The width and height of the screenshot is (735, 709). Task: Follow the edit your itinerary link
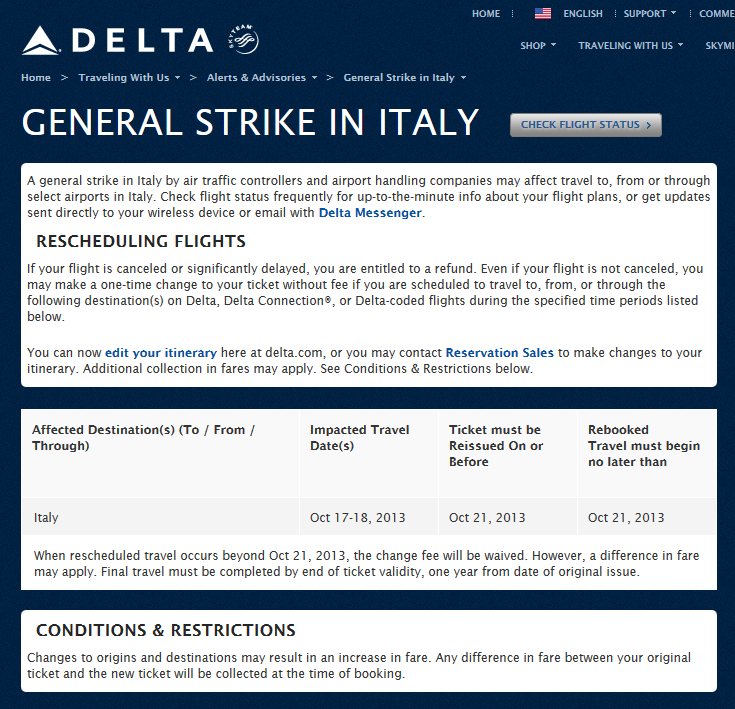click(161, 352)
